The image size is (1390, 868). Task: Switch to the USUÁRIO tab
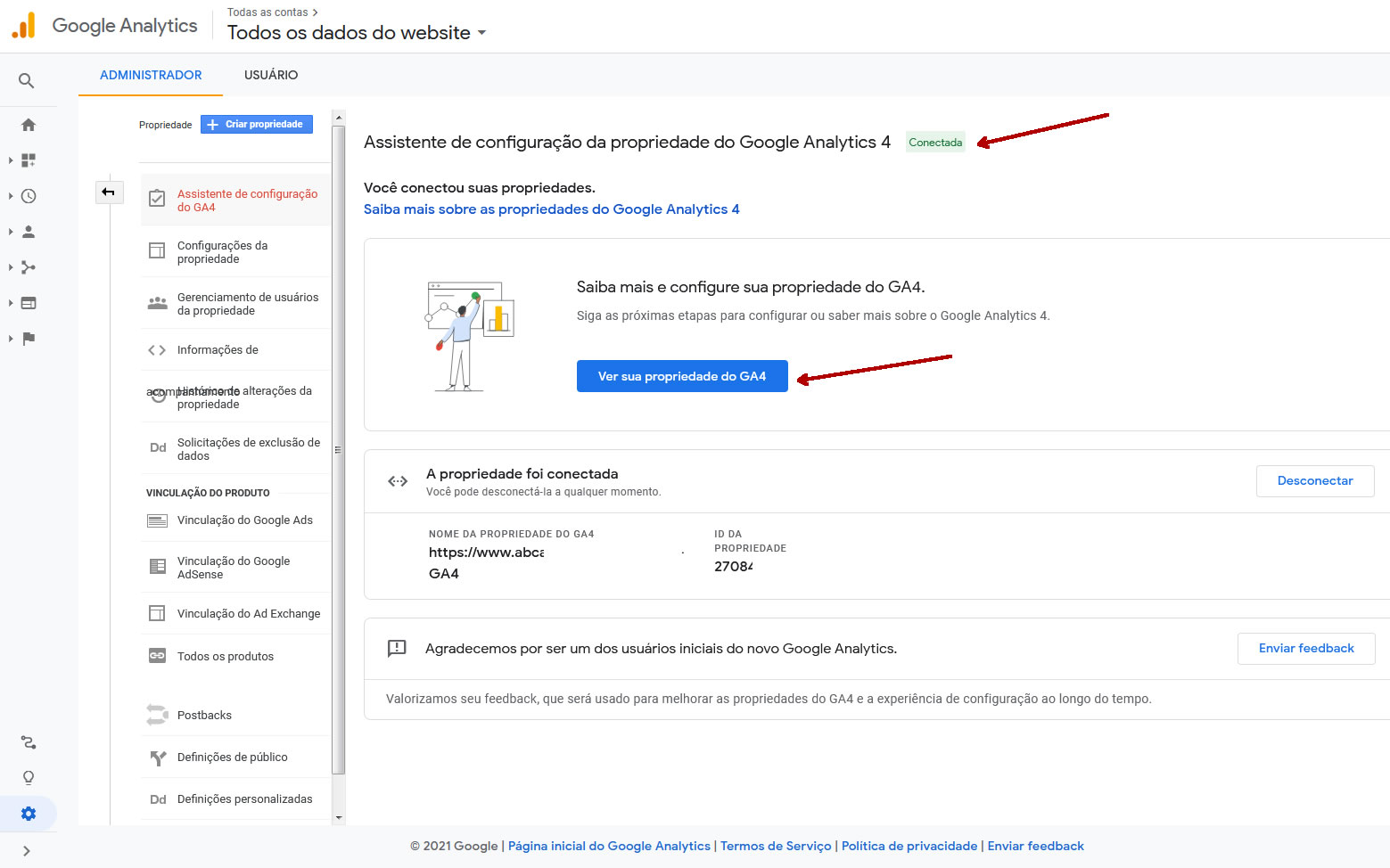click(271, 75)
